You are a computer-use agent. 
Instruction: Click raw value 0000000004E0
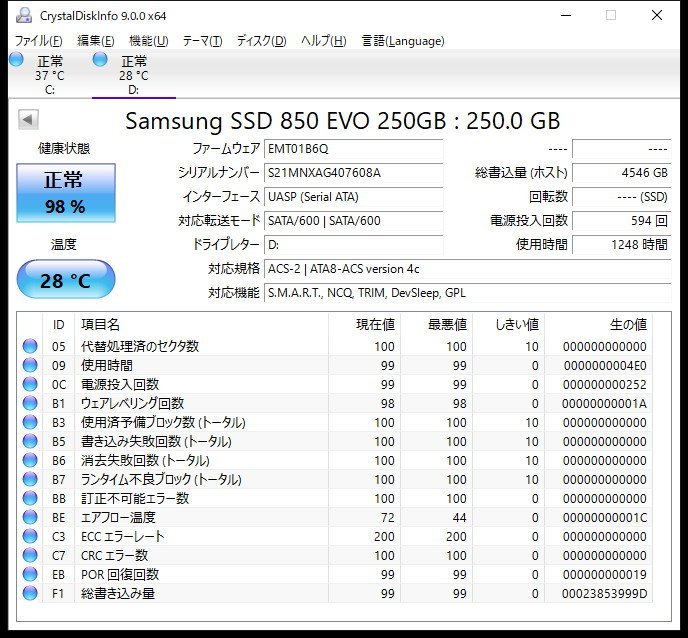point(605,365)
